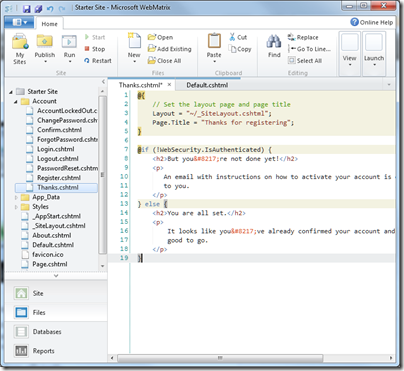
Task: Open Find binoculars tool
Action: [274, 47]
